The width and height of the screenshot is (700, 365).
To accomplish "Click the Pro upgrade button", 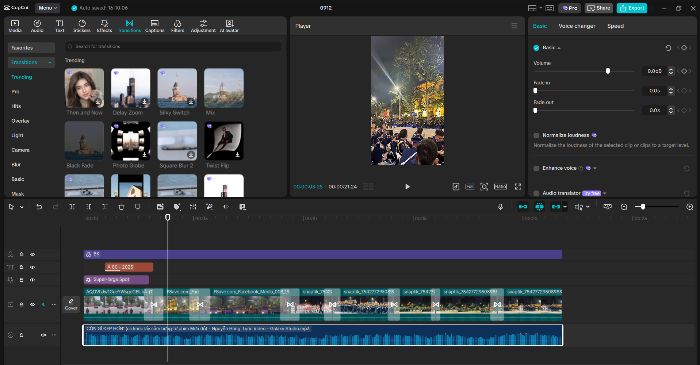I will pos(570,8).
